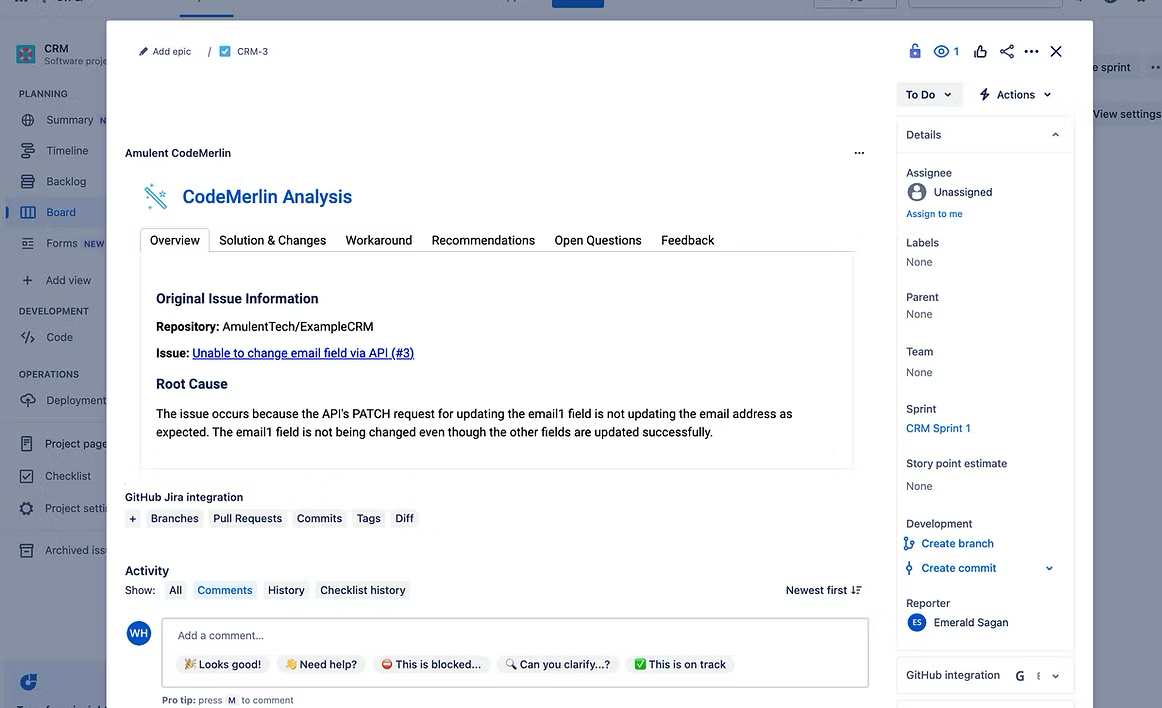Toggle the watch eye icon
Viewport: 1162px width, 708px height.
pos(941,51)
